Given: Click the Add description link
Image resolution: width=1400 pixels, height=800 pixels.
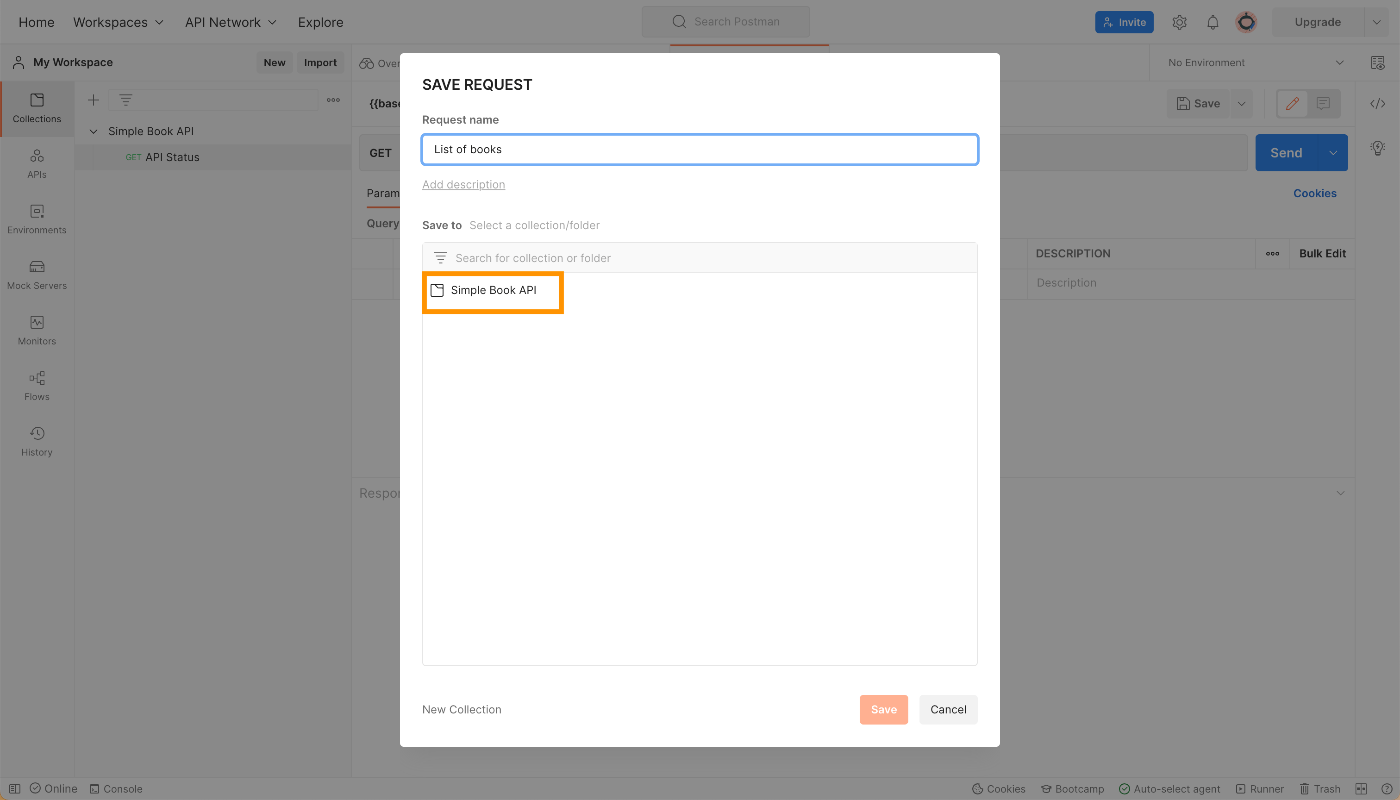Looking at the screenshot, I should 464,185.
